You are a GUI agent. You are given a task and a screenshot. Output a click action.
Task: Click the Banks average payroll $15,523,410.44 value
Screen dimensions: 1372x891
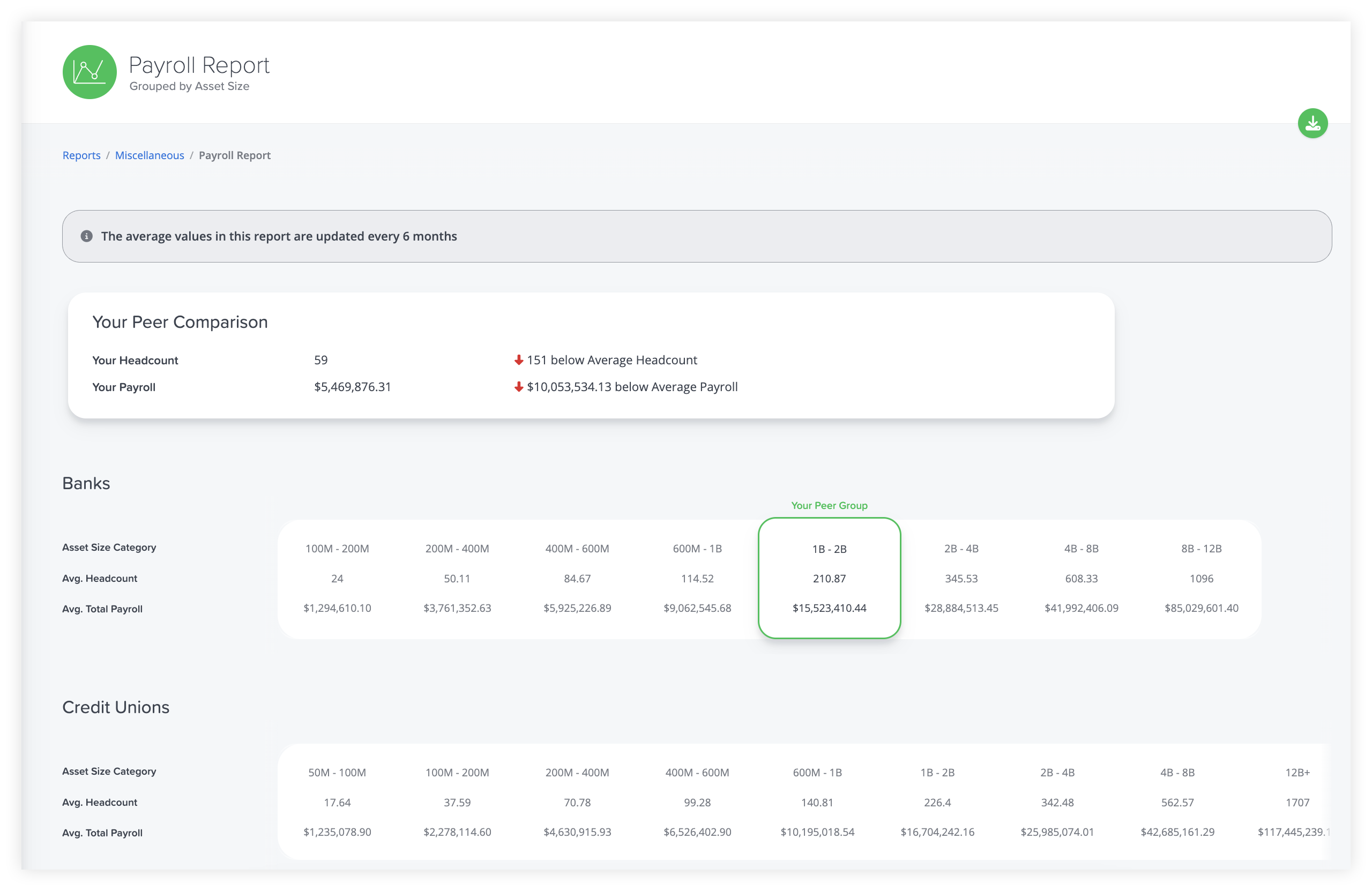pyautogui.click(x=829, y=608)
